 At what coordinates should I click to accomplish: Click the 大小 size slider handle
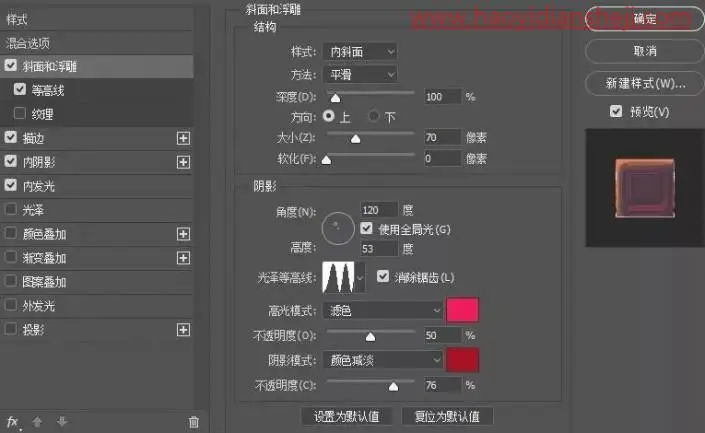[x=355, y=138]
